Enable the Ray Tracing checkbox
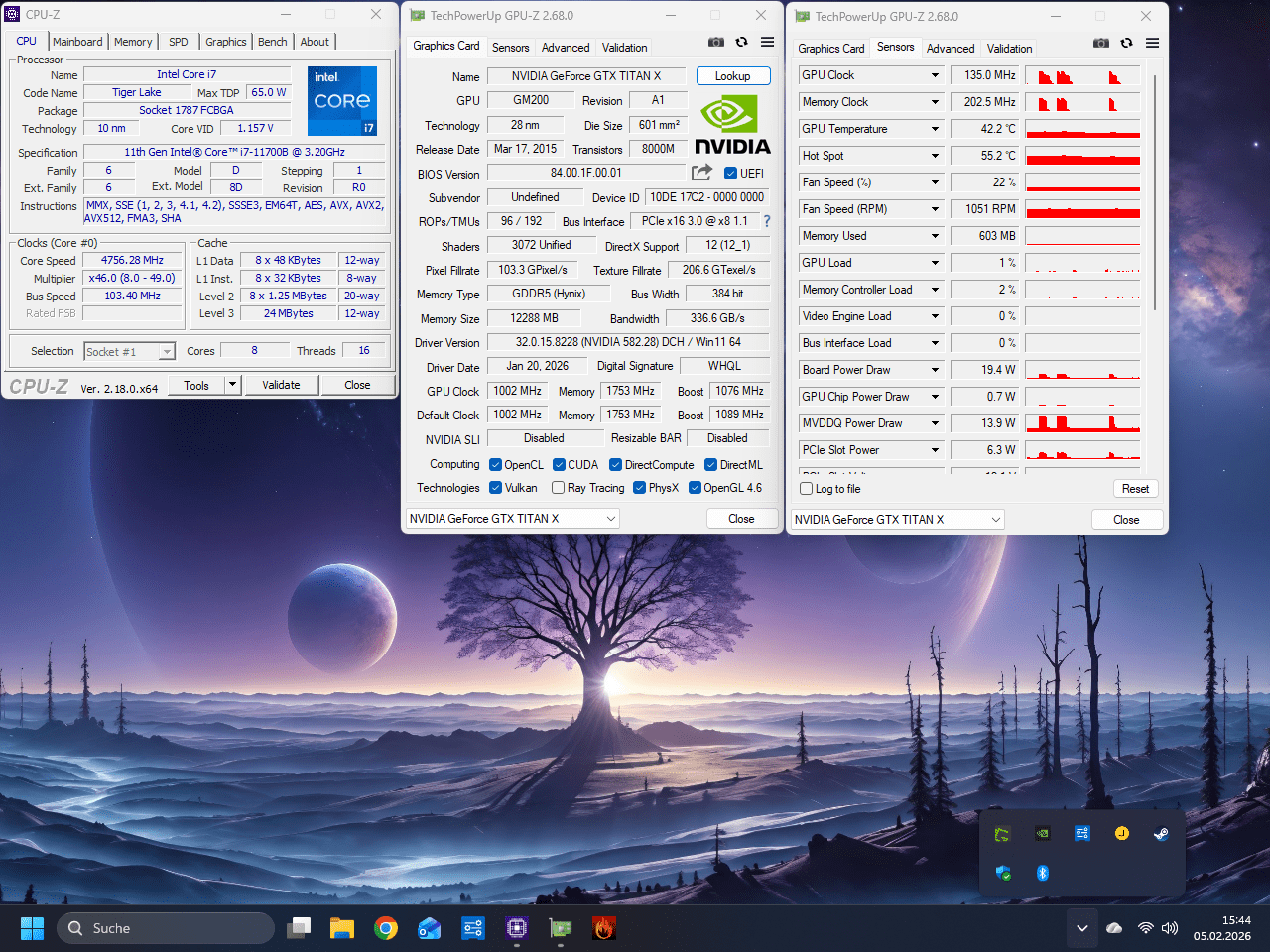The image size is (1270, 952). click(560, 488)
